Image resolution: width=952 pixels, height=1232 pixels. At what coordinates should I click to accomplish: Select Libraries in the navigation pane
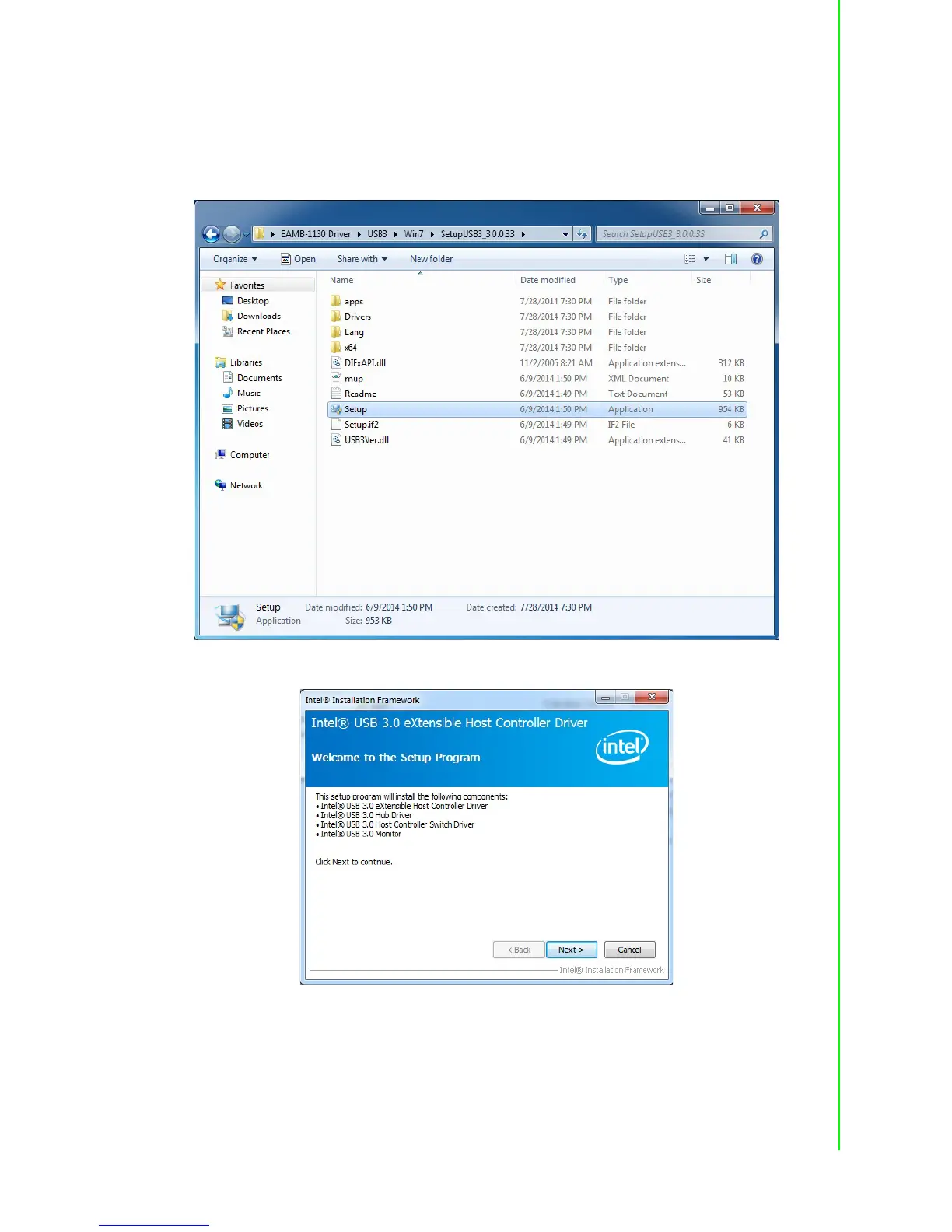pos(246,362)
